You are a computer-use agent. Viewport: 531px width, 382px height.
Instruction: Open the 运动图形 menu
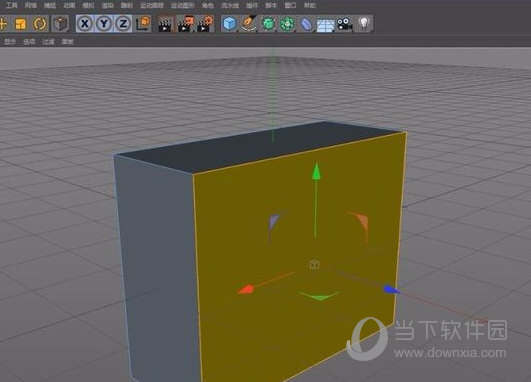(x=183, y=5)
